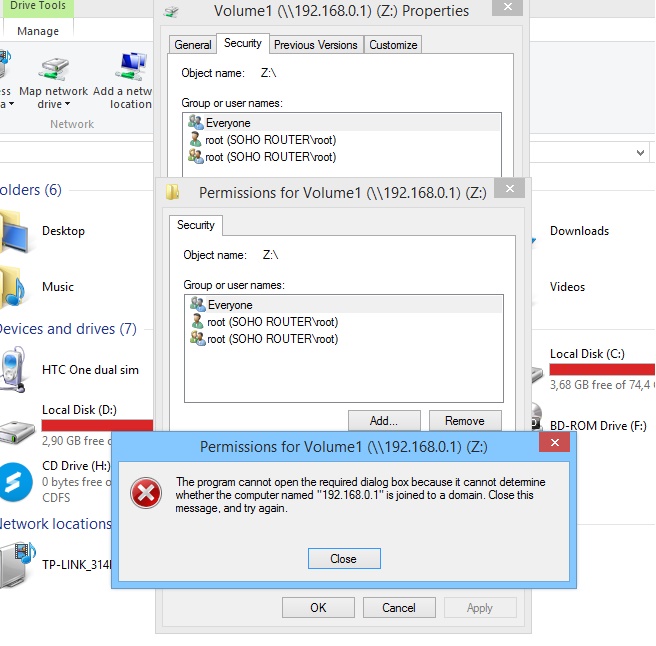Viewport: 656px width, 646px height.
Task: Collapse Devices and drives group header
Action: point(69,329)
